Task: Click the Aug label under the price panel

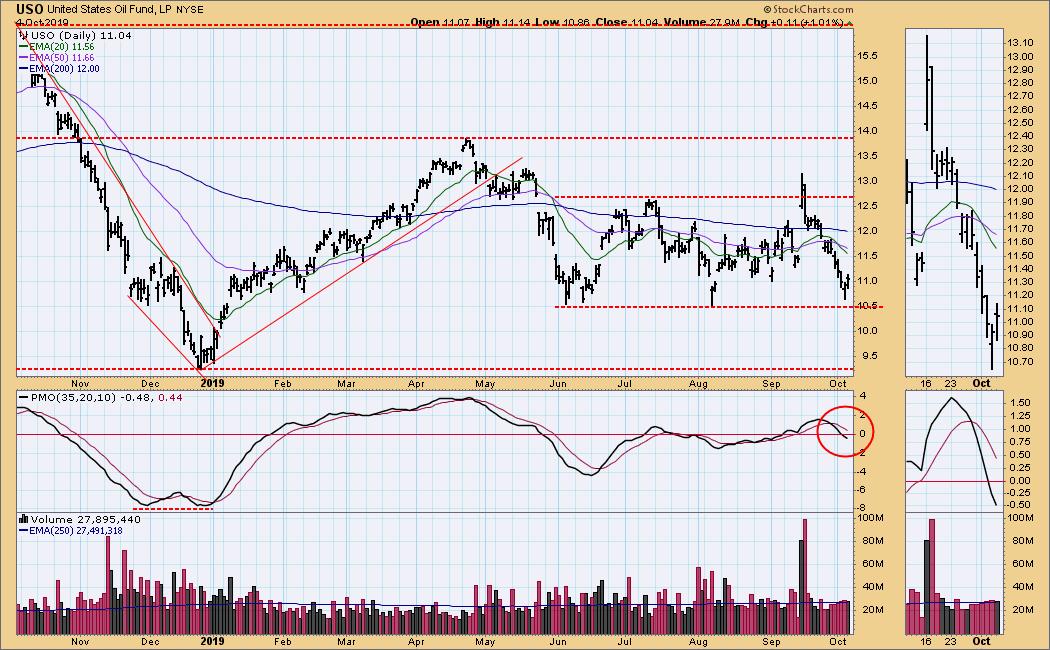Action: (698, 384)
